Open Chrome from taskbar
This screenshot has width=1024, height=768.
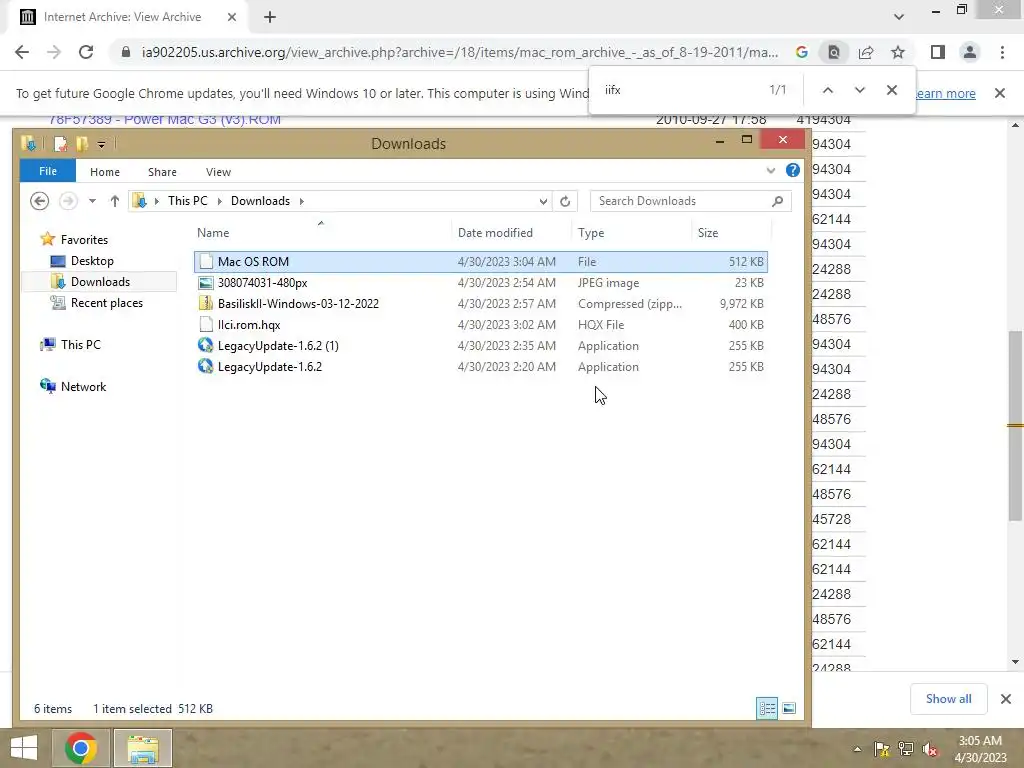pyautogui.click(x=81, y=748)
